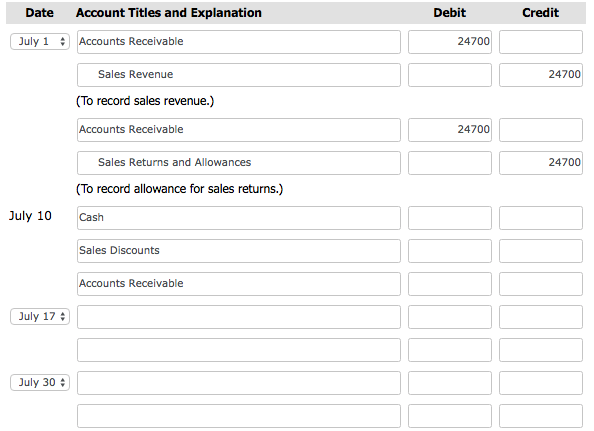
Task: Click the Cash account title field
Action: [x=239, y=218]
